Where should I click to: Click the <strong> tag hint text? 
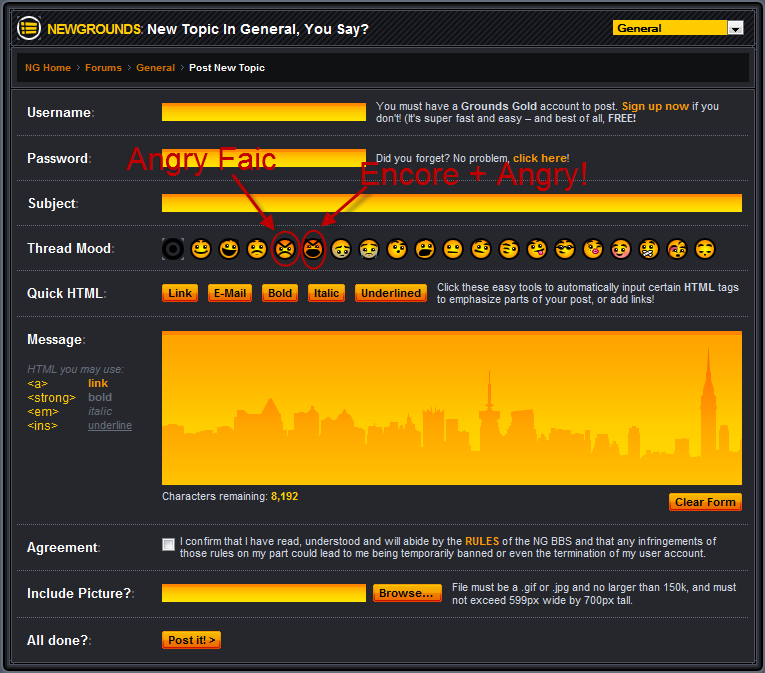point(52,398)
